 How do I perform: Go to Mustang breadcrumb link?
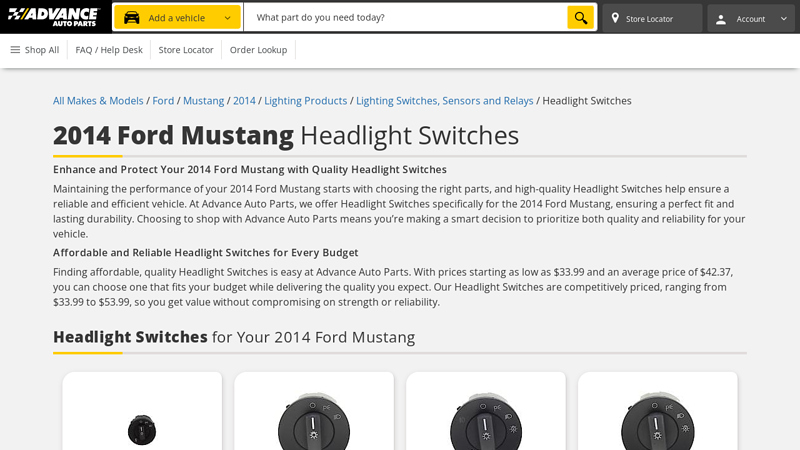(x=204, y=101)
